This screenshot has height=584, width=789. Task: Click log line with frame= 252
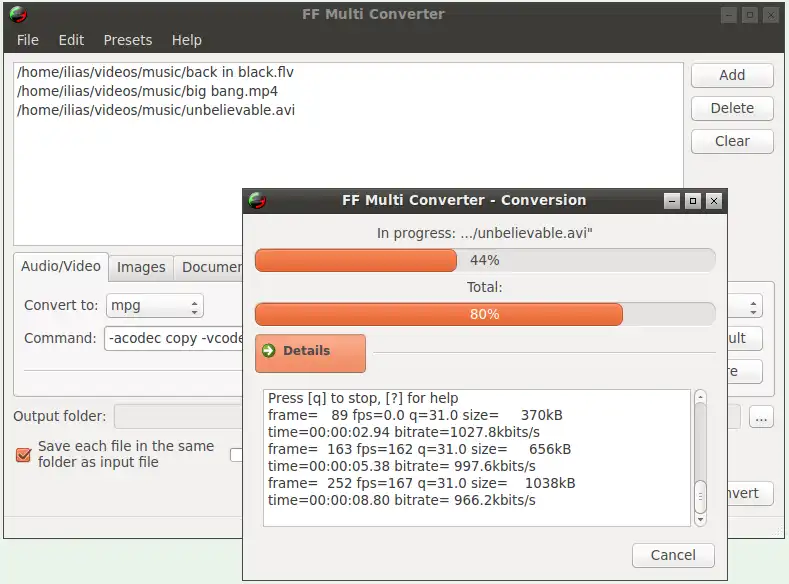point(421,483)
